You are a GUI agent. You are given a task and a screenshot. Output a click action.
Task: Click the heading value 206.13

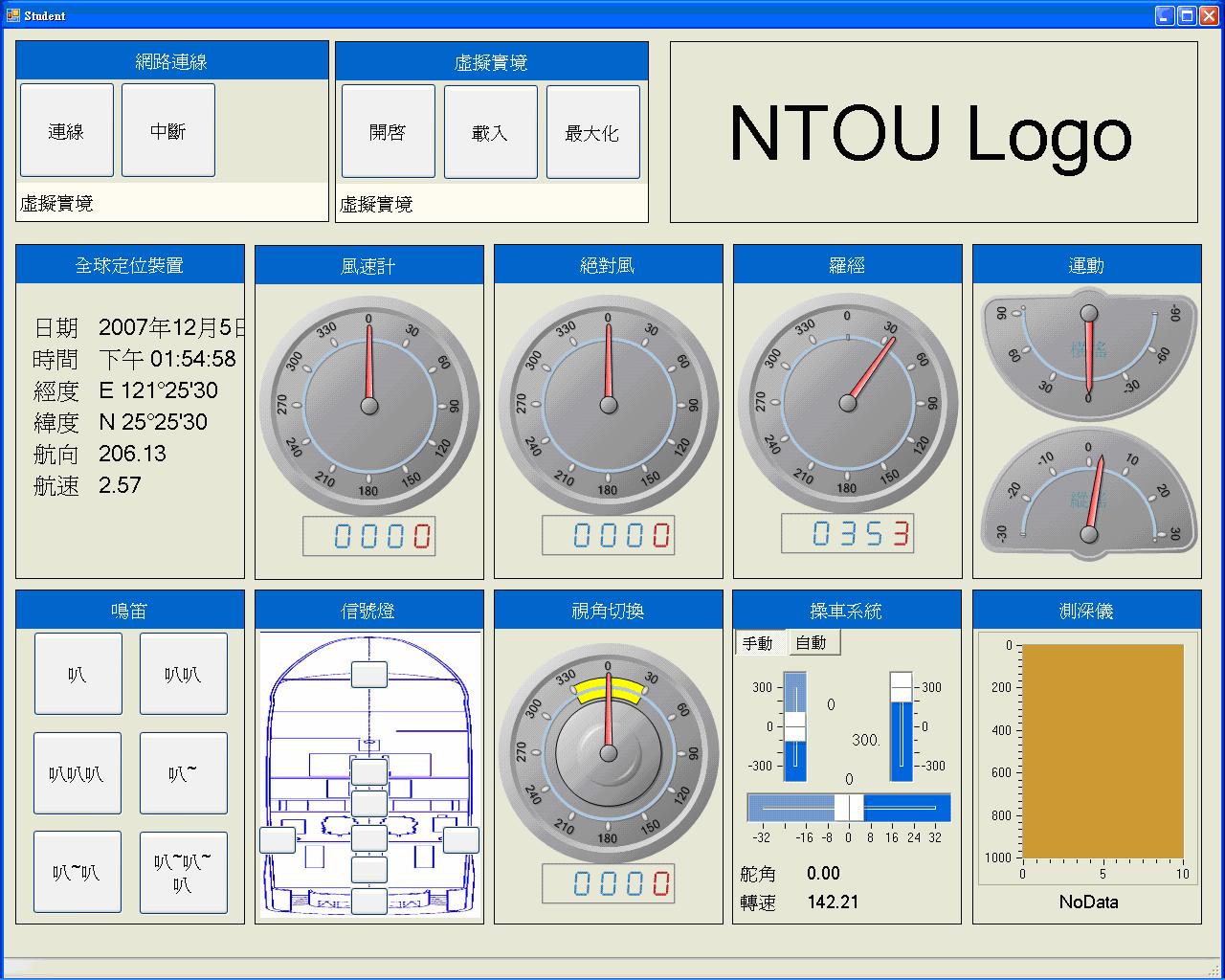coord(132,454)
